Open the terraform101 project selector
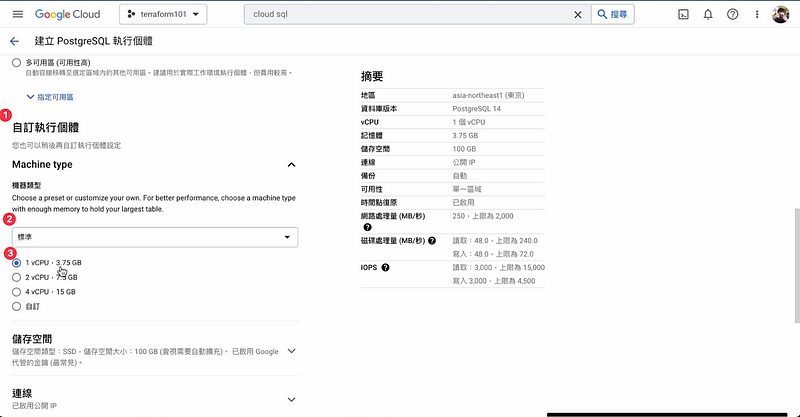The height and width of the screenshot is (417, 800). 163,14
